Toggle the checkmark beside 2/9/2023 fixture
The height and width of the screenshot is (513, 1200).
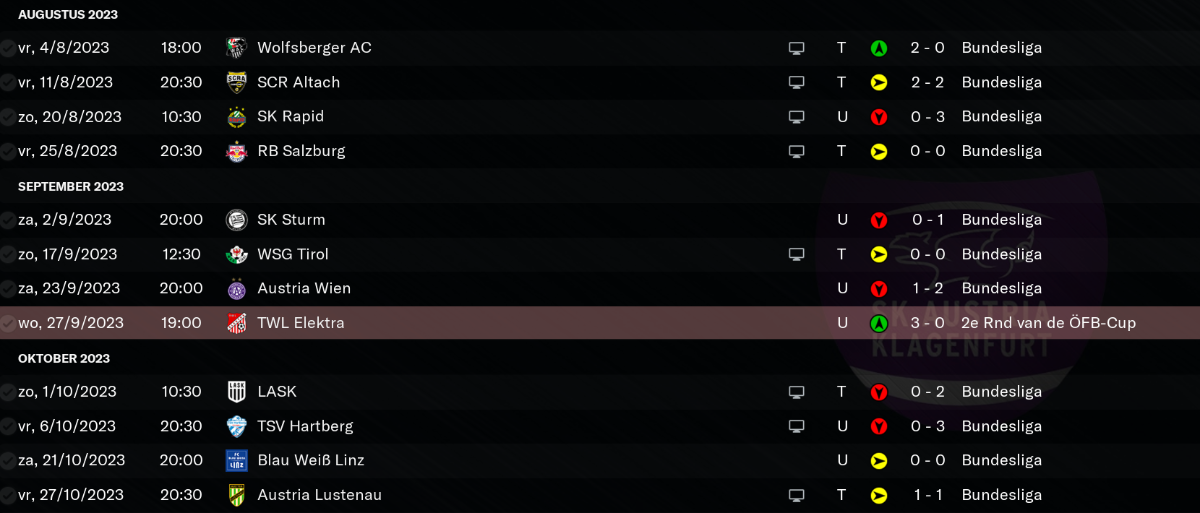pyautogui.click(x=8, y=220)
